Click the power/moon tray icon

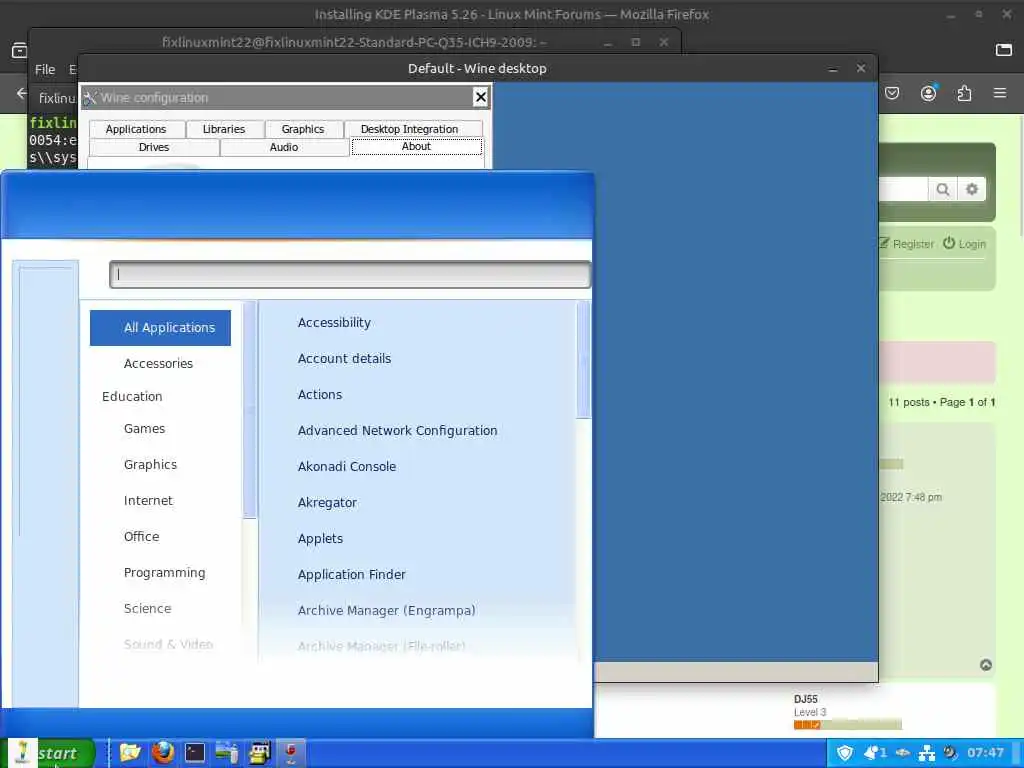click(950, 753)
